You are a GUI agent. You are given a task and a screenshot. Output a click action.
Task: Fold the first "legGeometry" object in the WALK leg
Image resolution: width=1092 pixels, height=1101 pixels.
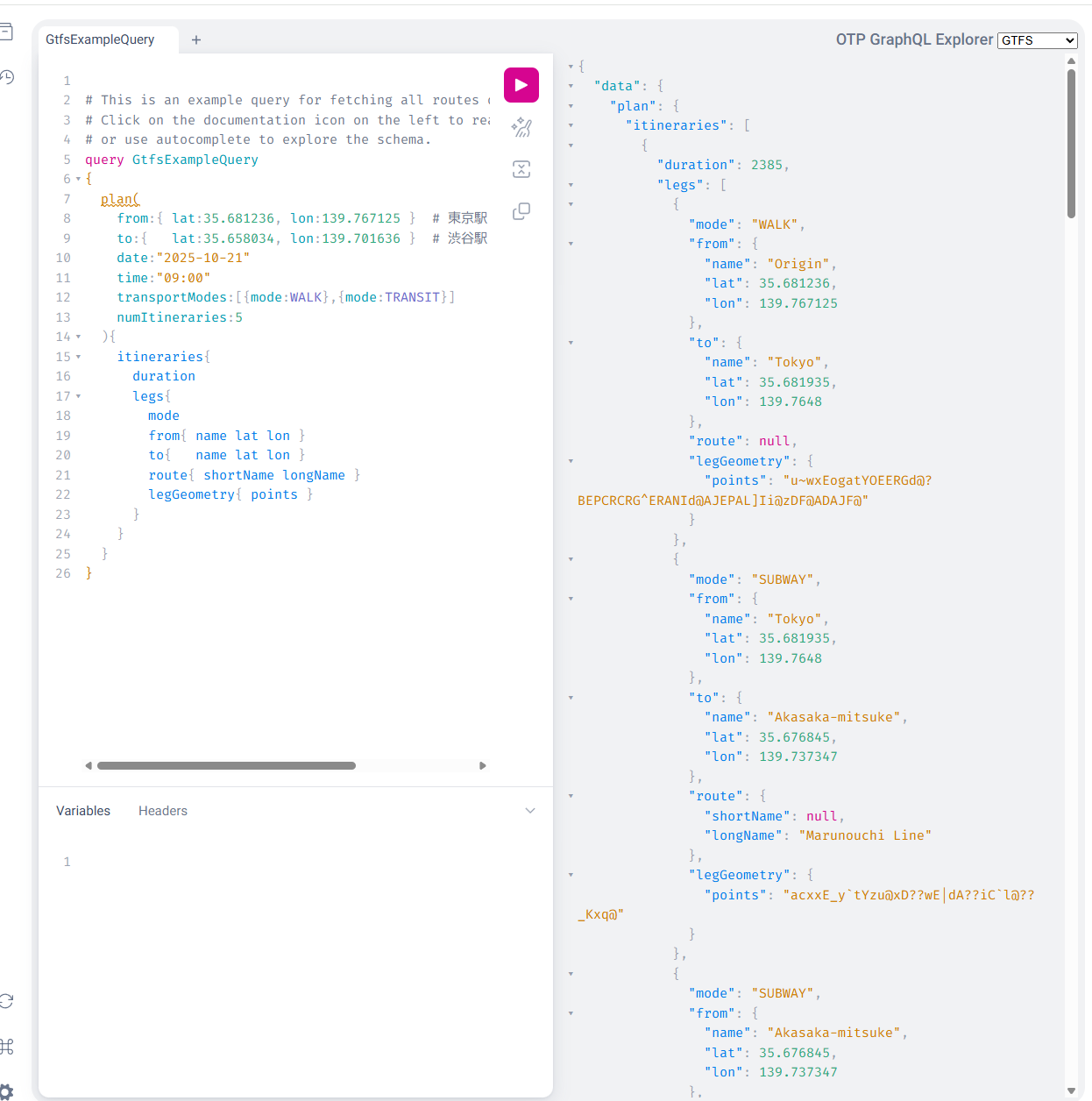(571, 461)
